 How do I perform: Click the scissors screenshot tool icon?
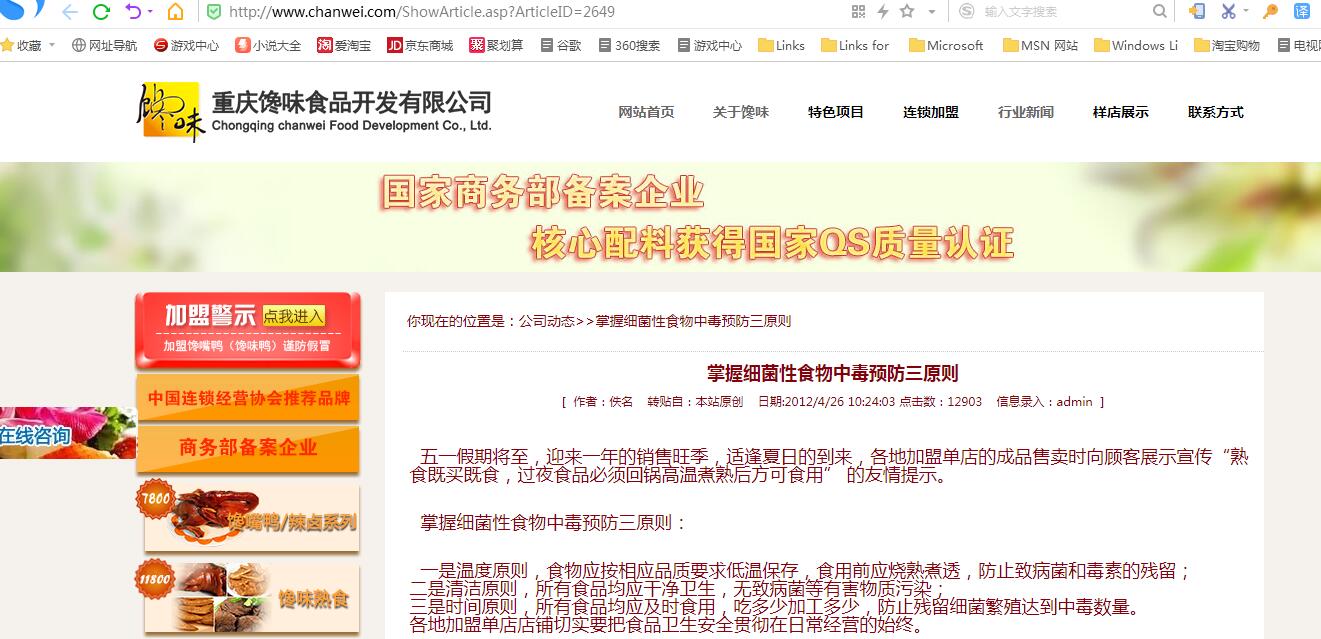(1228, 12)
